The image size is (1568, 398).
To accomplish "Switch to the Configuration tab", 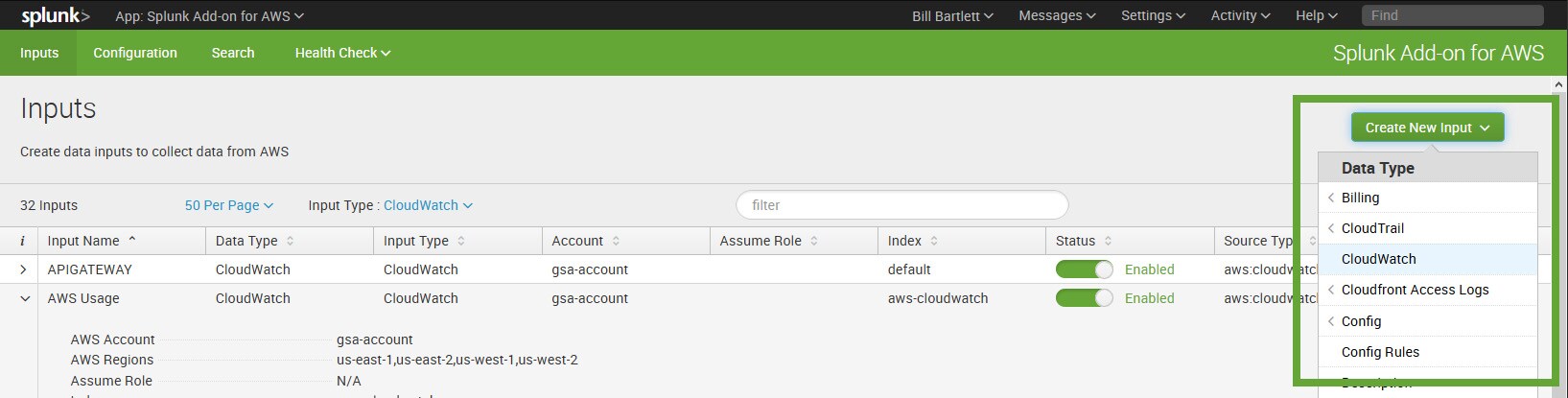I will (135, 53).
